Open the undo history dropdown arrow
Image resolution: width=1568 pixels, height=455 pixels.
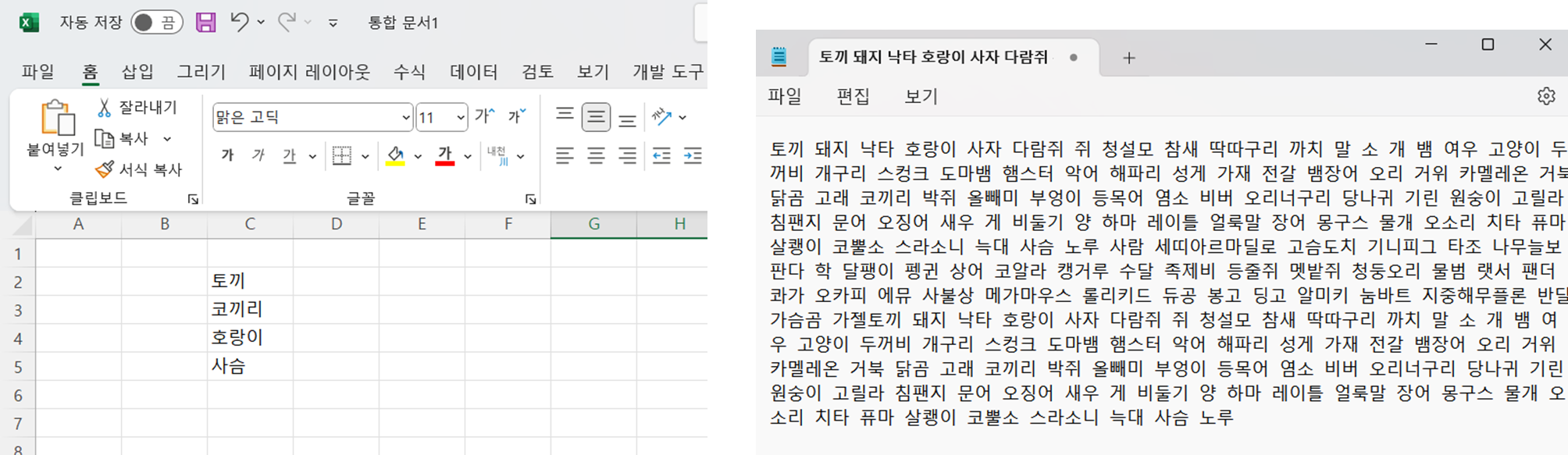tap(261, 23)
